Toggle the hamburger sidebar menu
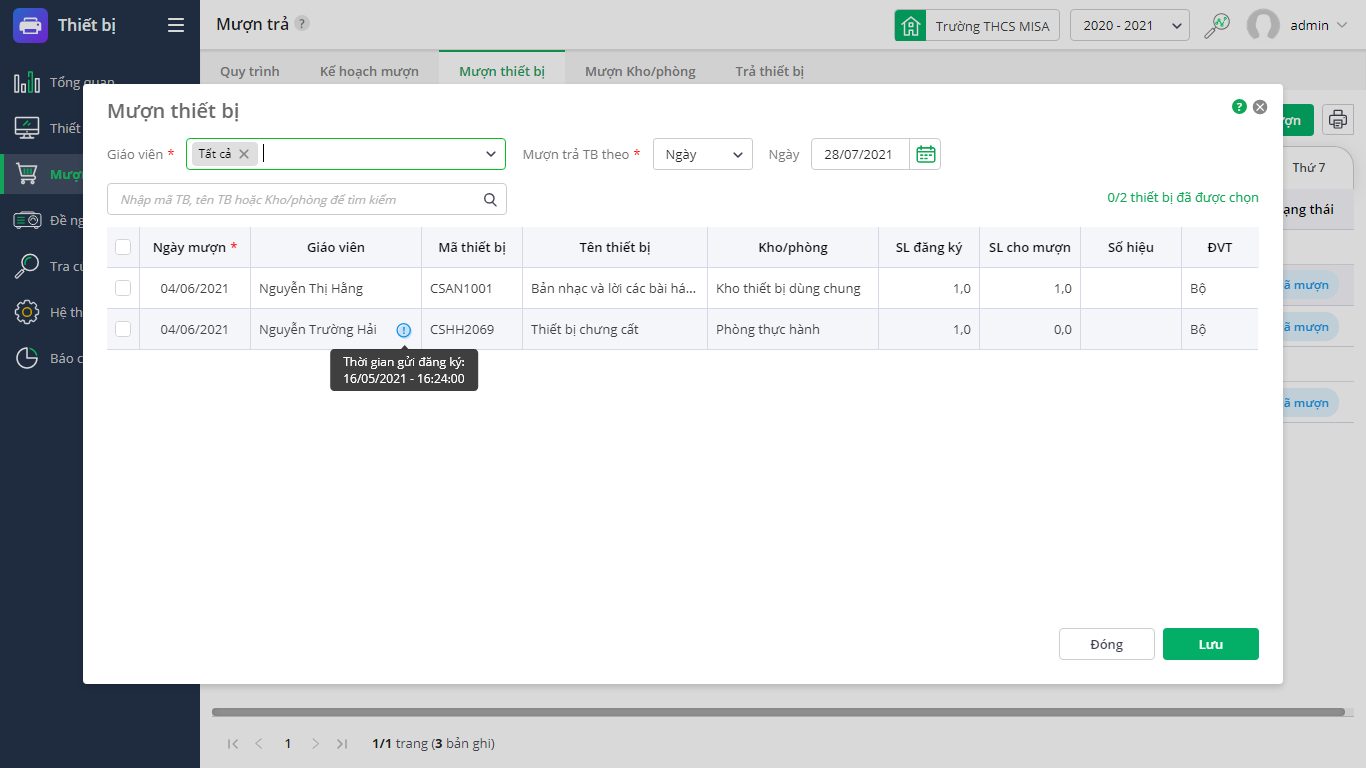This screenshot has height=768, width=1366. [x=176, y=25]
